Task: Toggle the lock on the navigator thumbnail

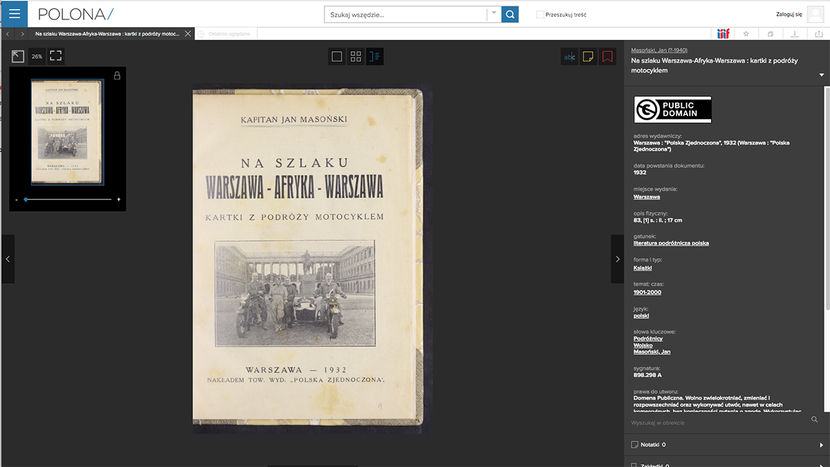Action: point(117,76)
